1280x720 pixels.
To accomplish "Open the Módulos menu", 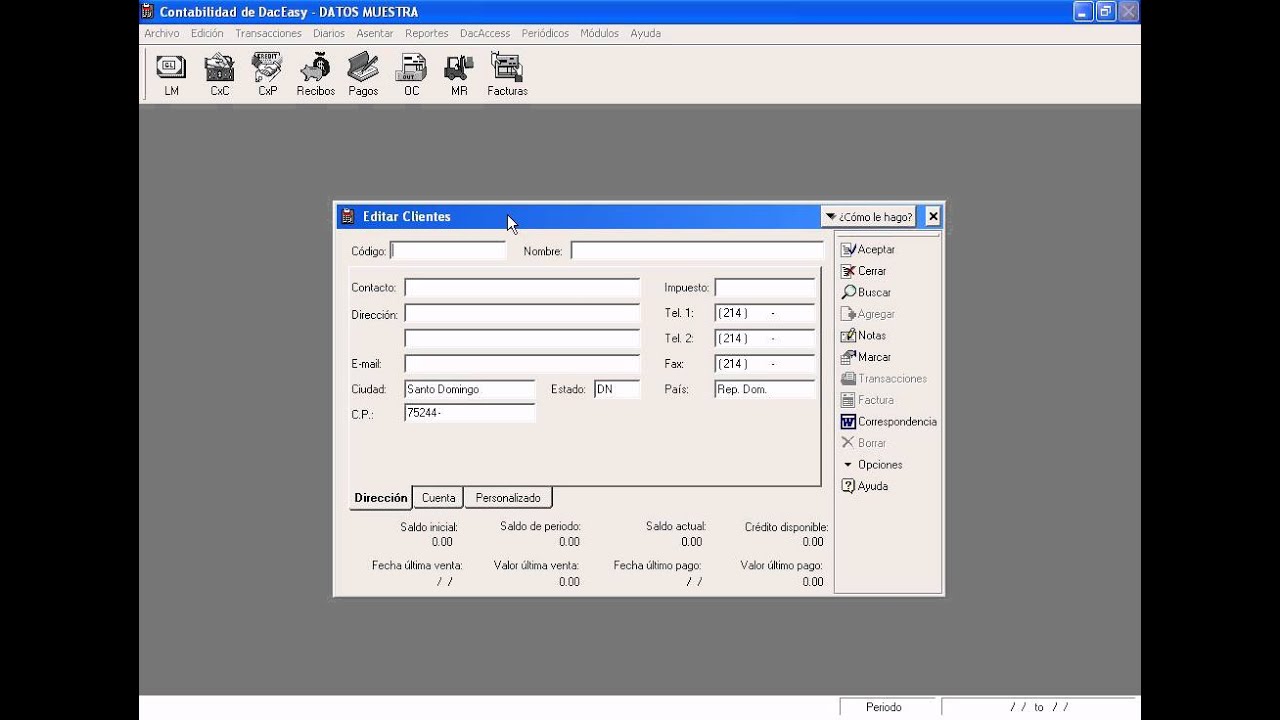I will (x=600, y=33).
